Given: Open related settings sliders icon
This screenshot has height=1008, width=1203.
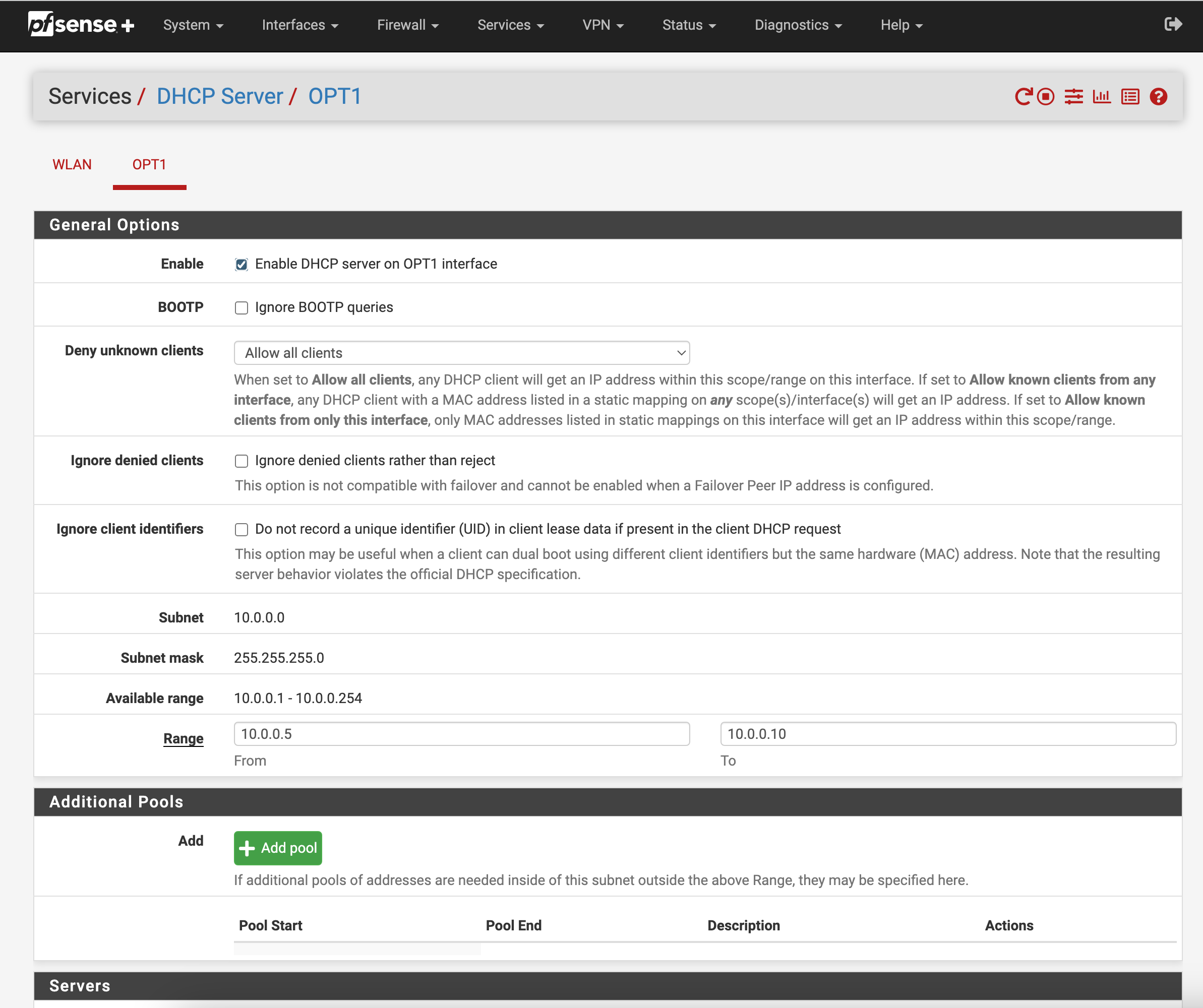Looking at the screenshot, I should [x=1073, y=96].
